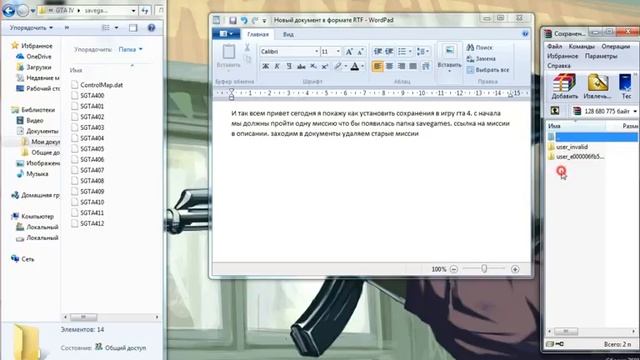Select OneDrive in Explorer sidebar

[x=34, y=56]
